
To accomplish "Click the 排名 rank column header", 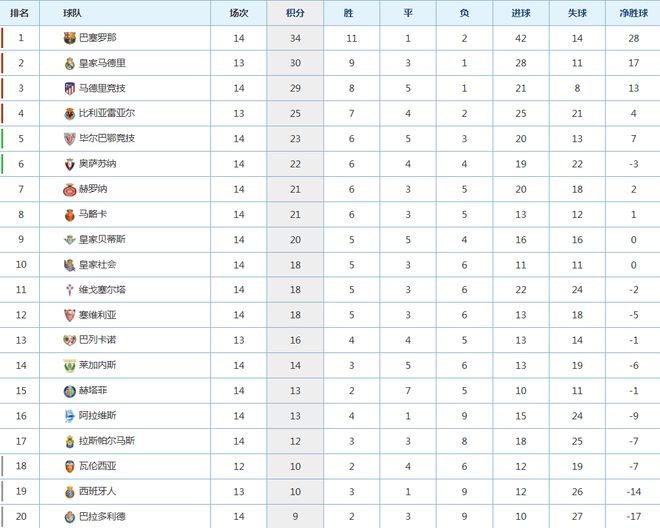I will pos(19,13).
